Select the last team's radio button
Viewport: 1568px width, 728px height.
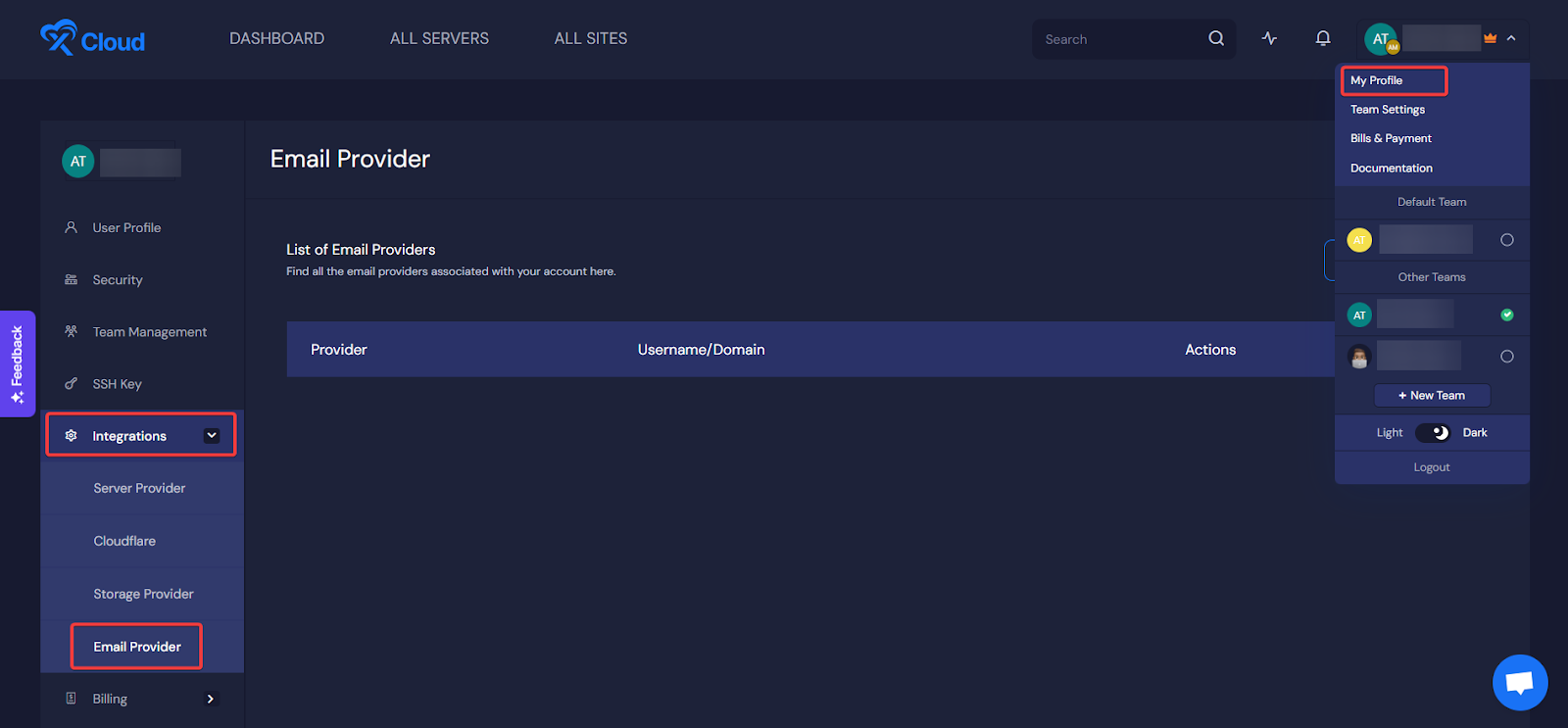point(1507,357)
